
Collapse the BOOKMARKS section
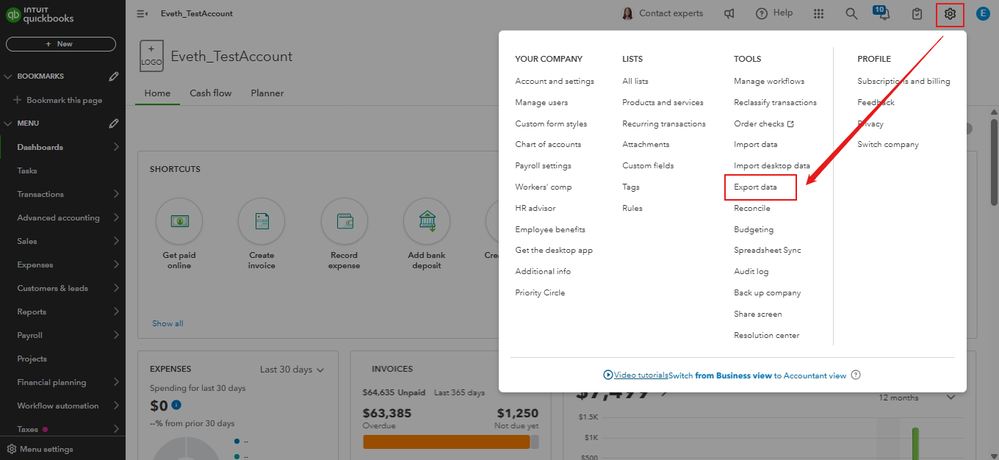8,77
